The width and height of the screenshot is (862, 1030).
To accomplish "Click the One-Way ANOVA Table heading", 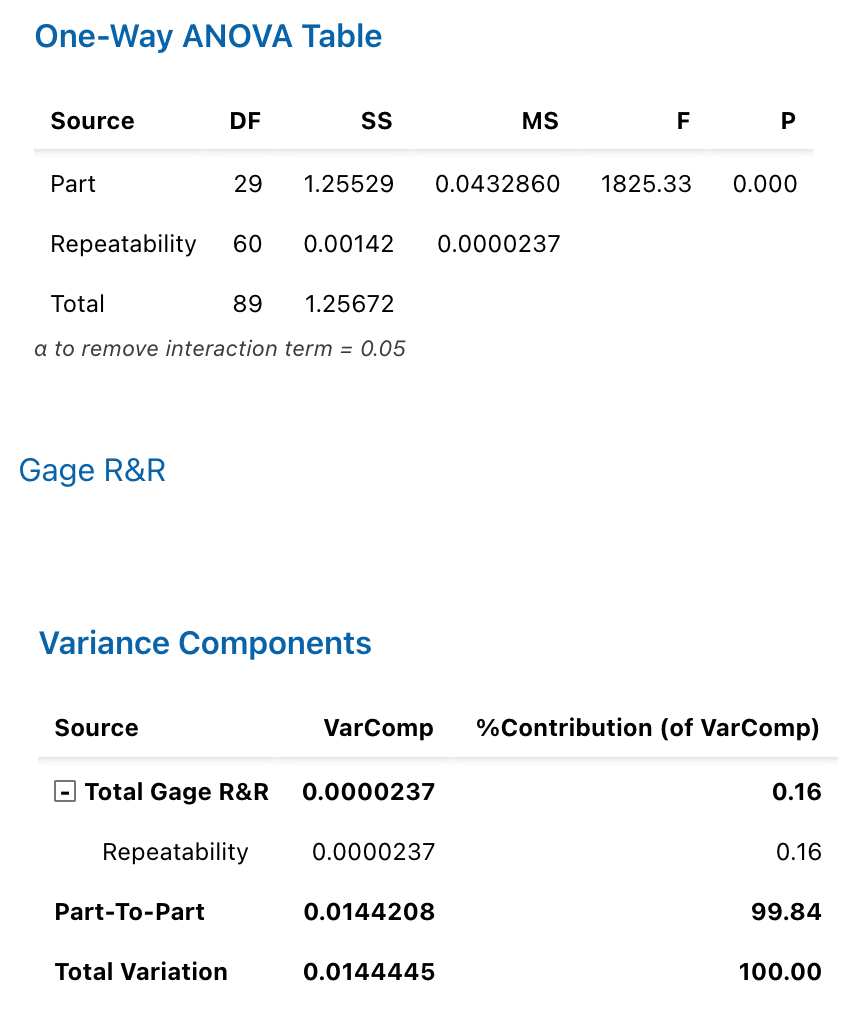I will (x=208, y=37).
